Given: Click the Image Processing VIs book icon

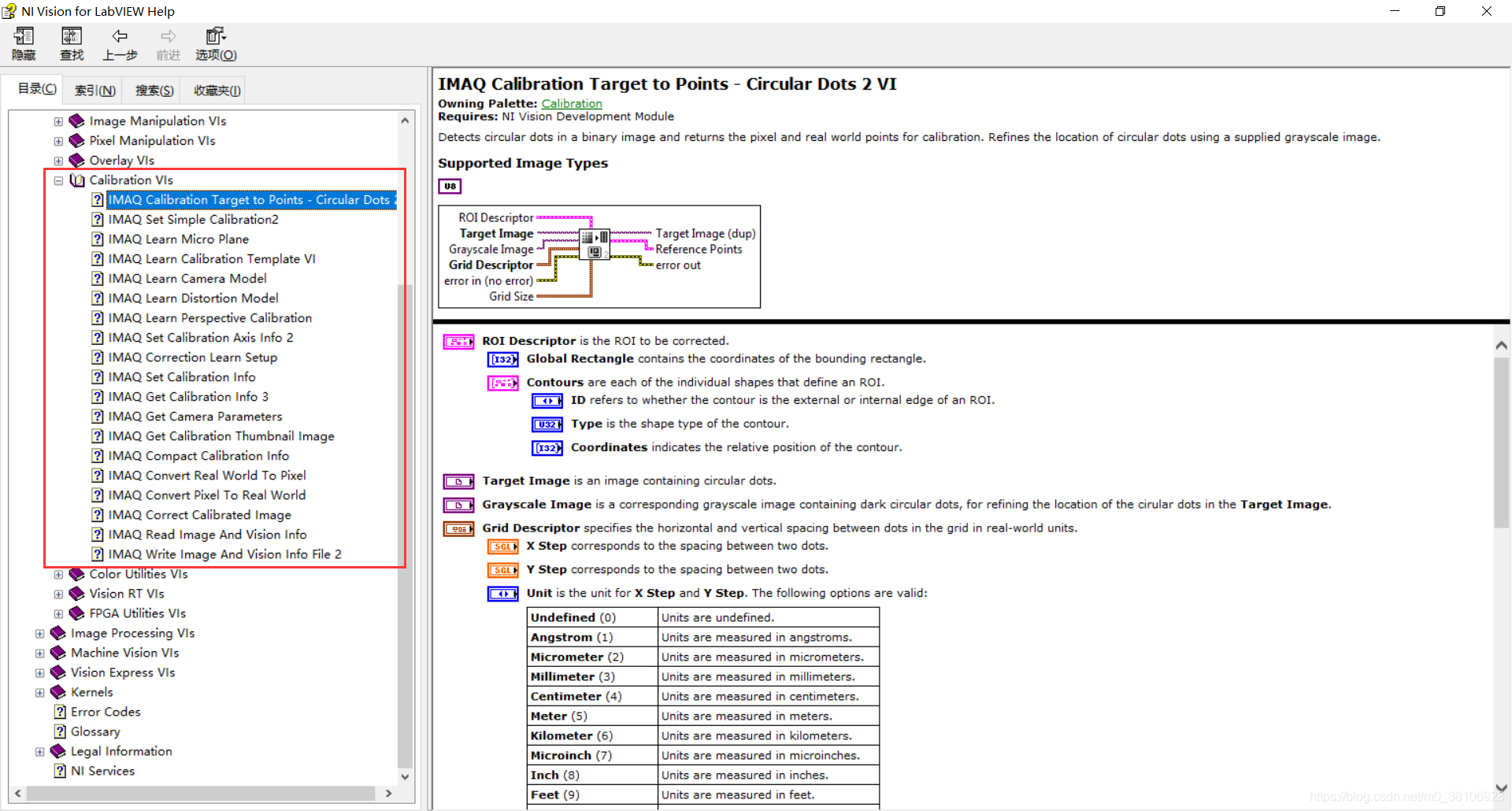Looking at the screenshot, I should point(58,632).
